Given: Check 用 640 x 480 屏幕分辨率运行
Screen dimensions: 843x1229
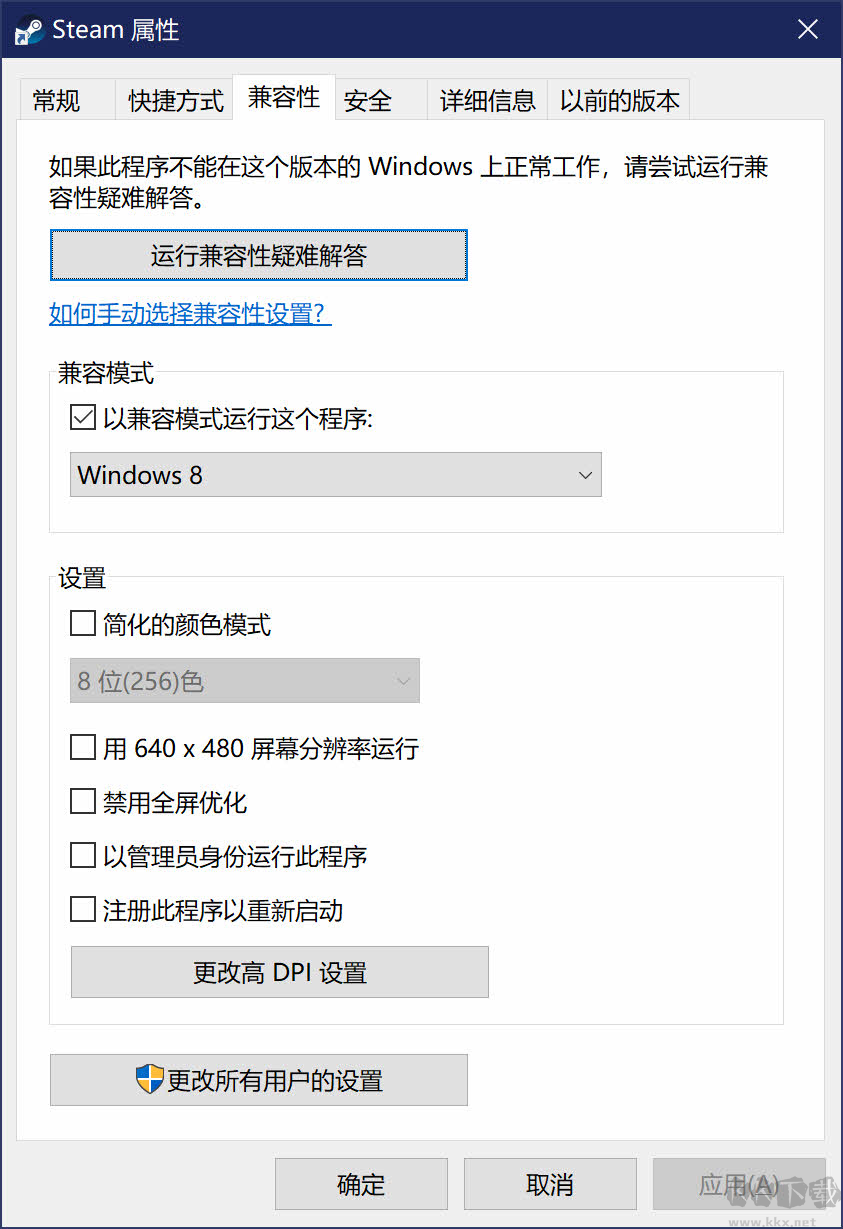Looking at the screenshot, I should [82, 747].
